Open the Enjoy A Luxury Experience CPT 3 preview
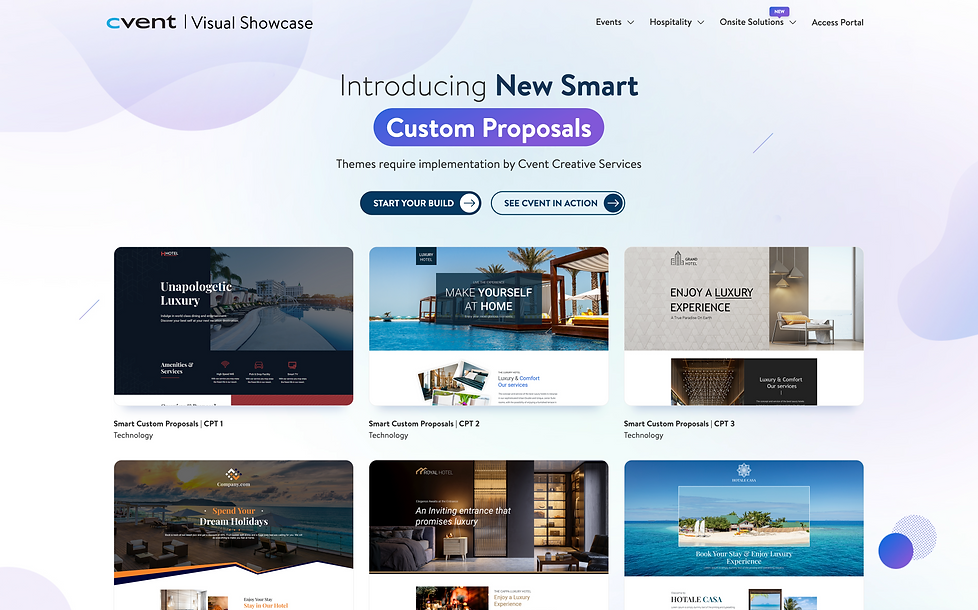978x610 pixels. tap(743, 325)
